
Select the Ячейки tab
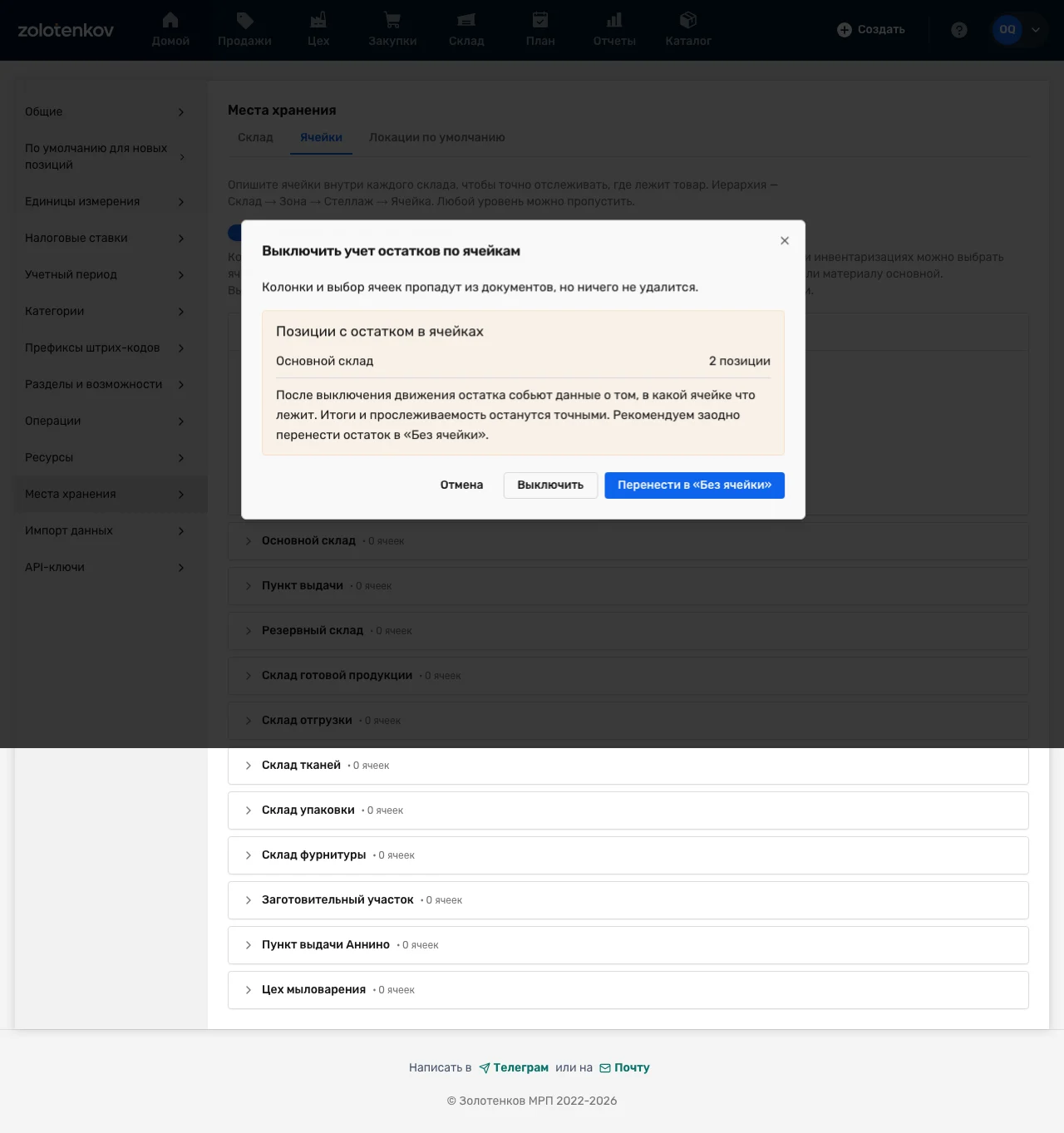coord(321,137)
